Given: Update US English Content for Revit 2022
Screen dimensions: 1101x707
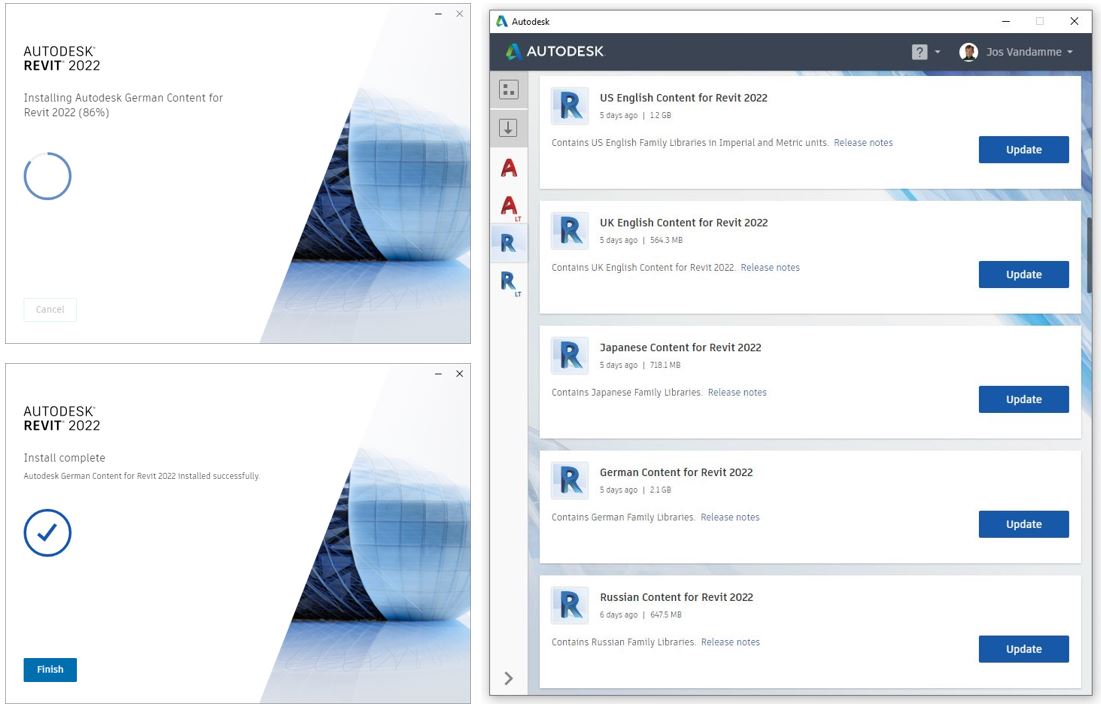Looking at the screenshot, I should (x=1024, y=150).
